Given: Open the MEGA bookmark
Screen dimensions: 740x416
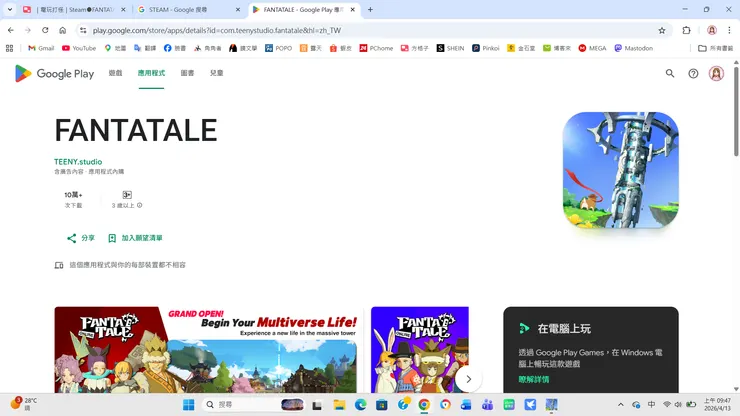Looking at the screenshot, I should coord(592,48).
